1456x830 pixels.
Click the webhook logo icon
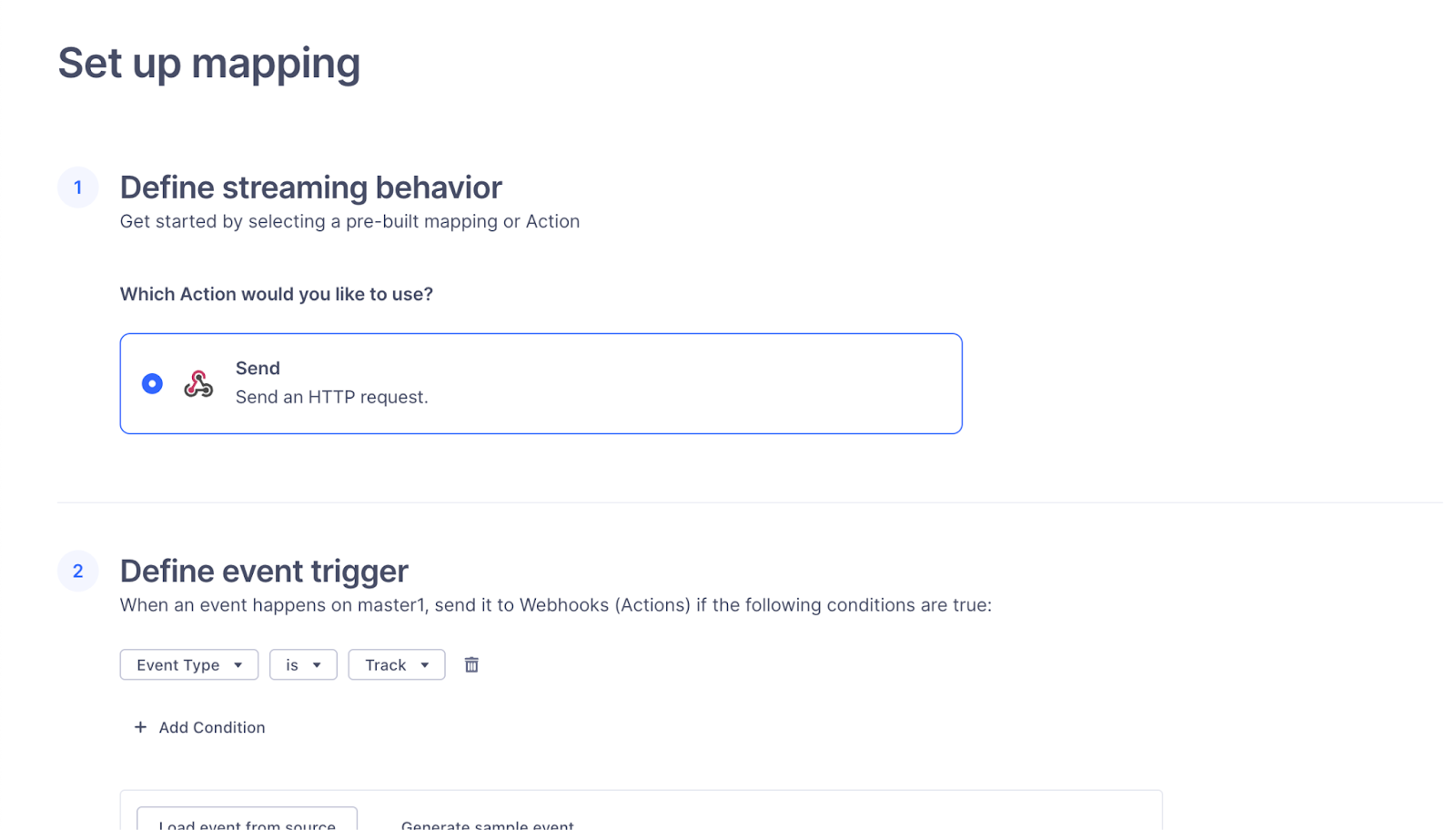click(198, 384)
